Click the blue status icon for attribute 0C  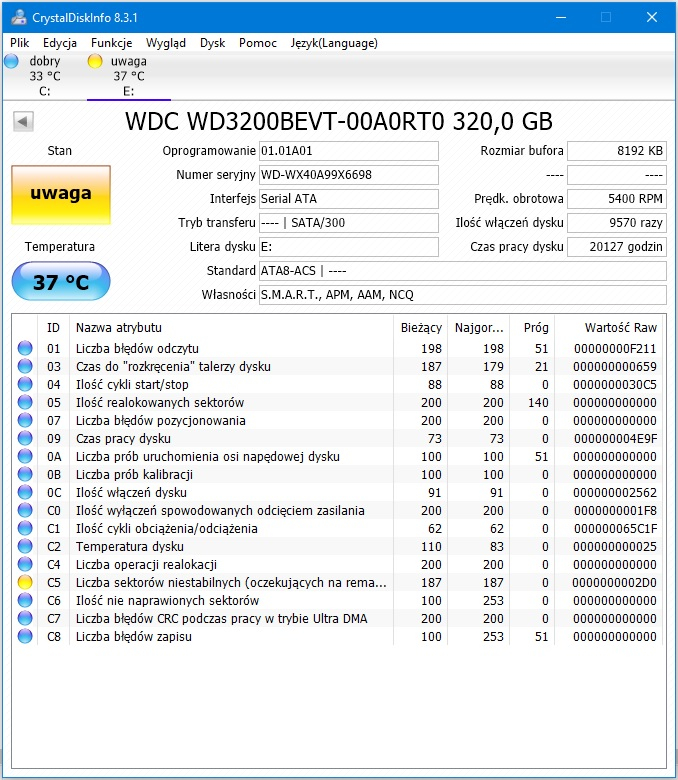click(x=25, y=492)
